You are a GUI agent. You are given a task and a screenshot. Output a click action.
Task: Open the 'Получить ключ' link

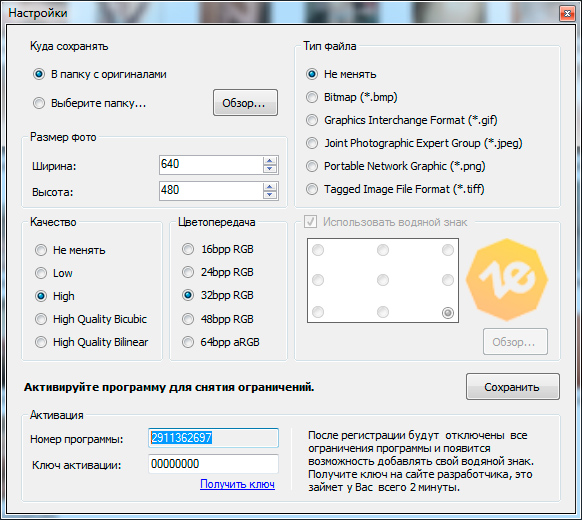(237, 484)
